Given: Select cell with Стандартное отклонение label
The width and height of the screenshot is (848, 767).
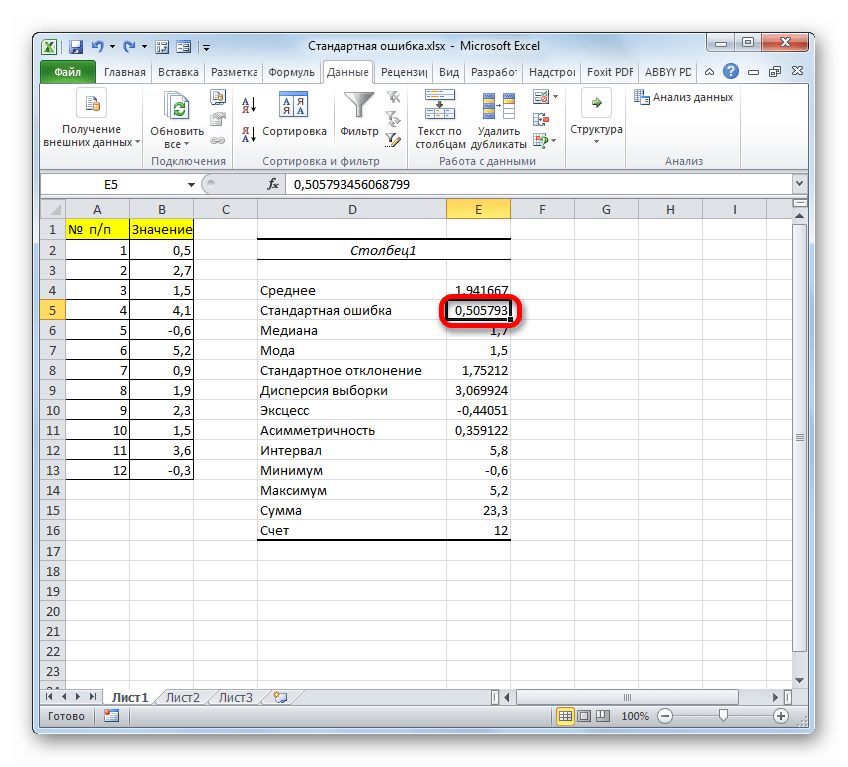Looking at the screenshot, I should 352,371.
